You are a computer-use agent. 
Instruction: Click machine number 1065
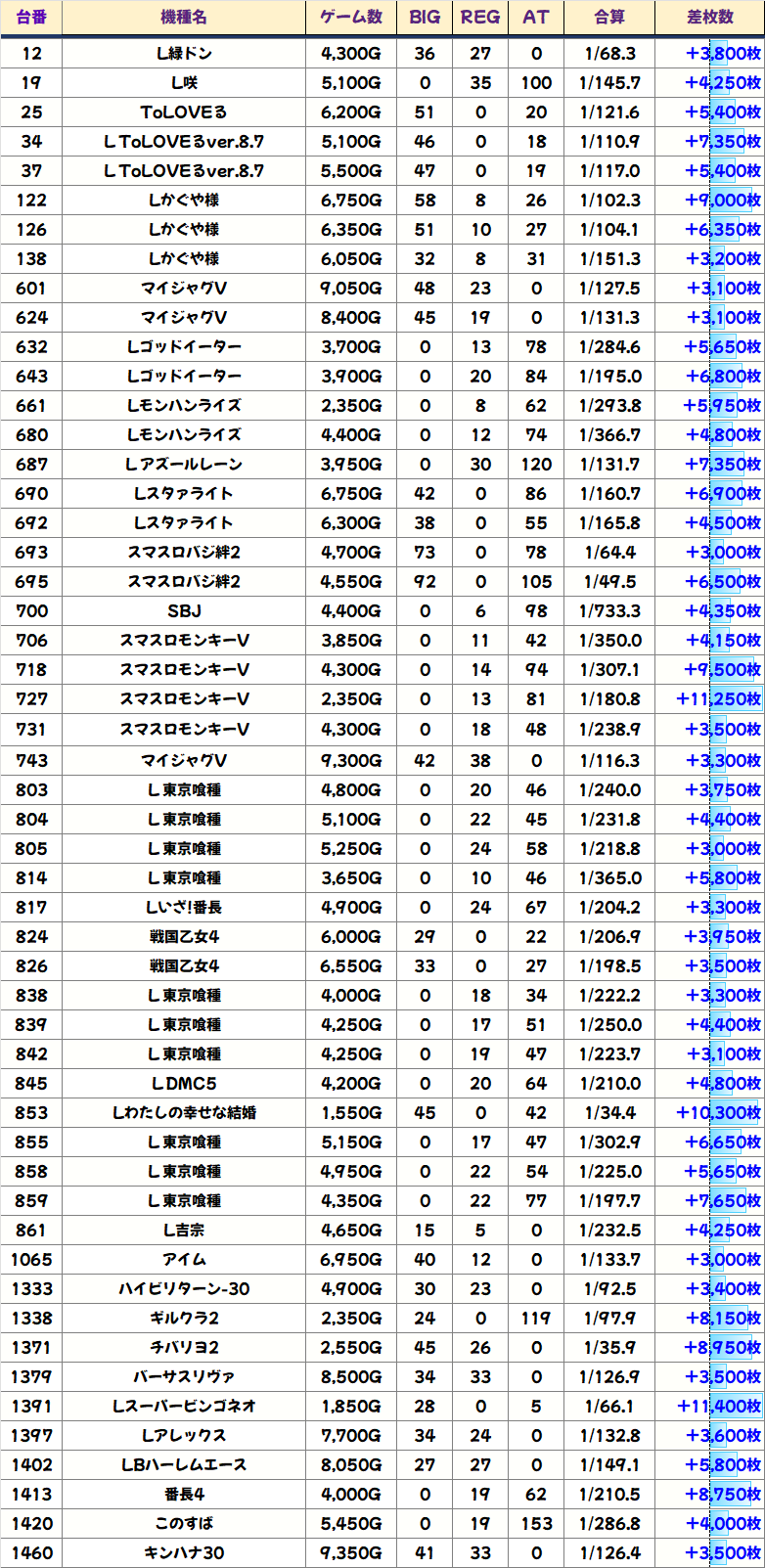(x=31, y=1259)
